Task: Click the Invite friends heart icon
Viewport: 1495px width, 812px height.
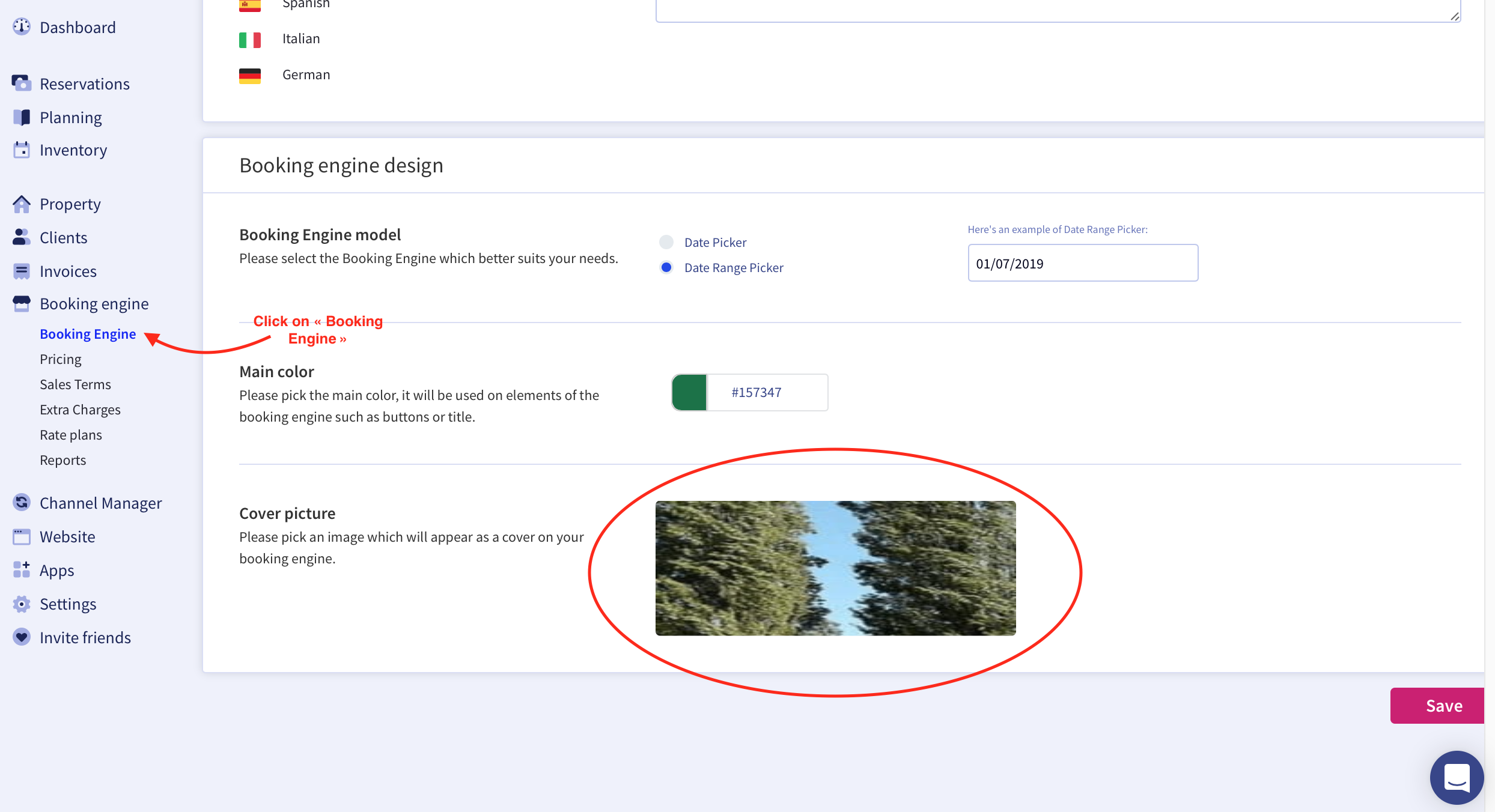Action: 22,637
